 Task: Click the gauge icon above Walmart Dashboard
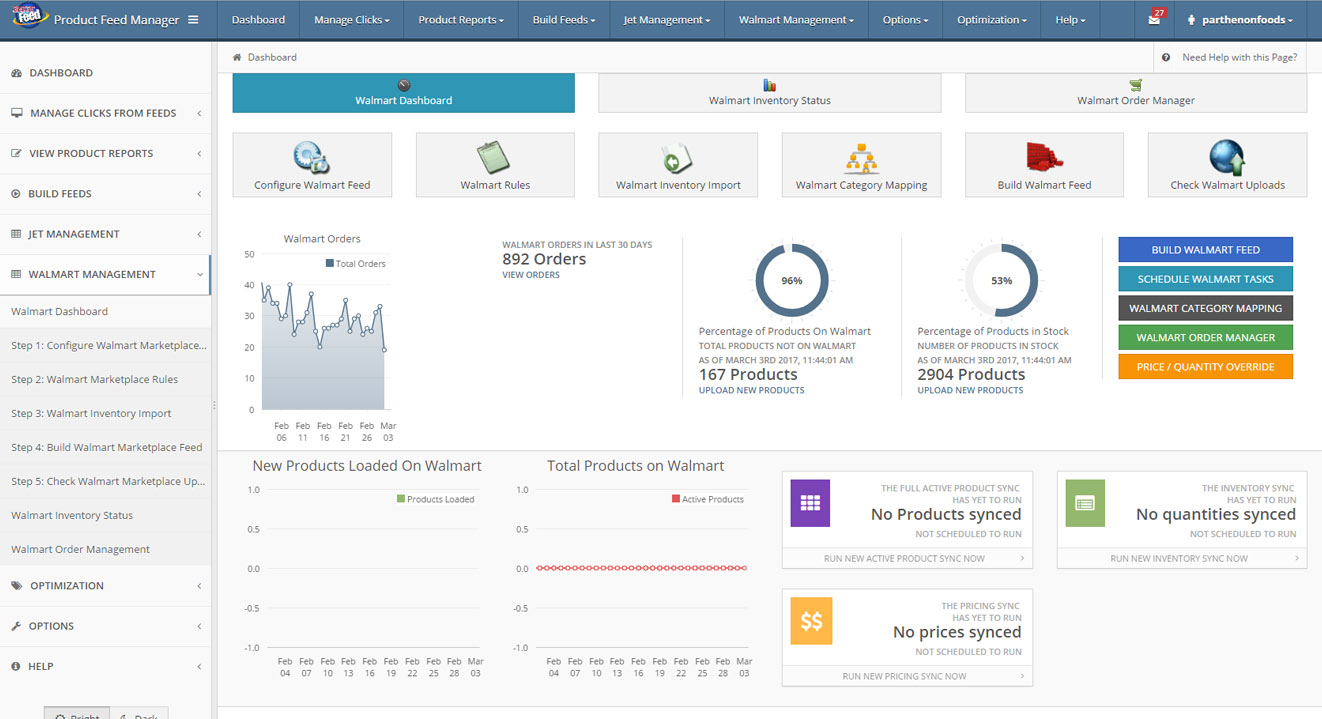click(404, 85)
